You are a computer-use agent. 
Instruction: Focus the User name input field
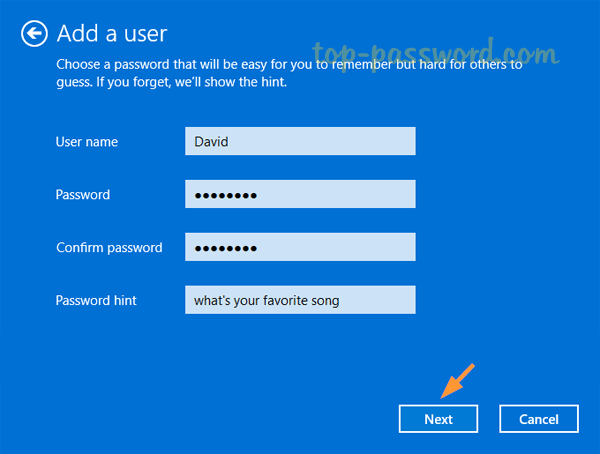(x=300, y=142)
